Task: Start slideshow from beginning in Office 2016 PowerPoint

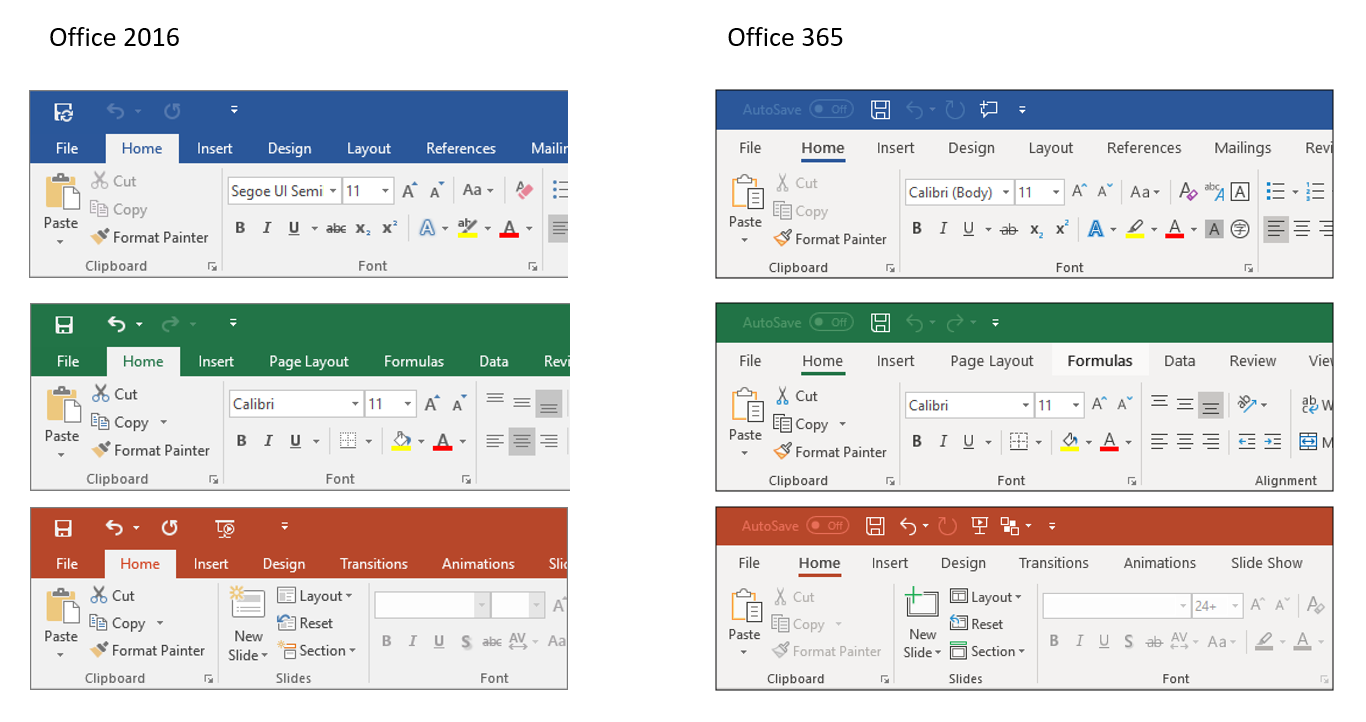Action: click(225, 528)
